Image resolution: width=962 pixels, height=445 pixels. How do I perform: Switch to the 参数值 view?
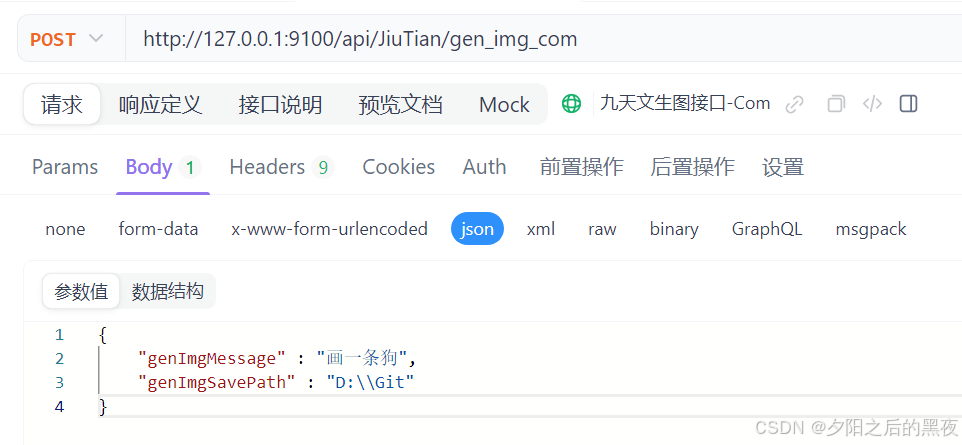(x=81, y=292)
